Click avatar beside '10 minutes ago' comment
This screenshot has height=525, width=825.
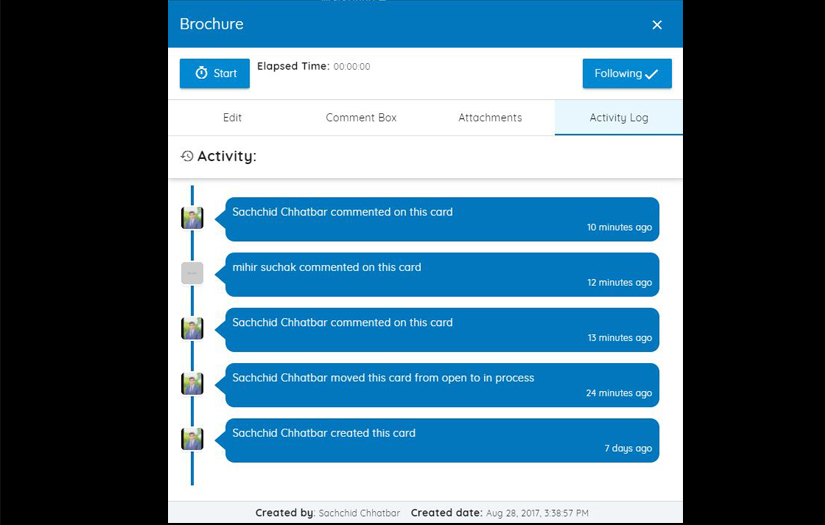coord(192,218)
